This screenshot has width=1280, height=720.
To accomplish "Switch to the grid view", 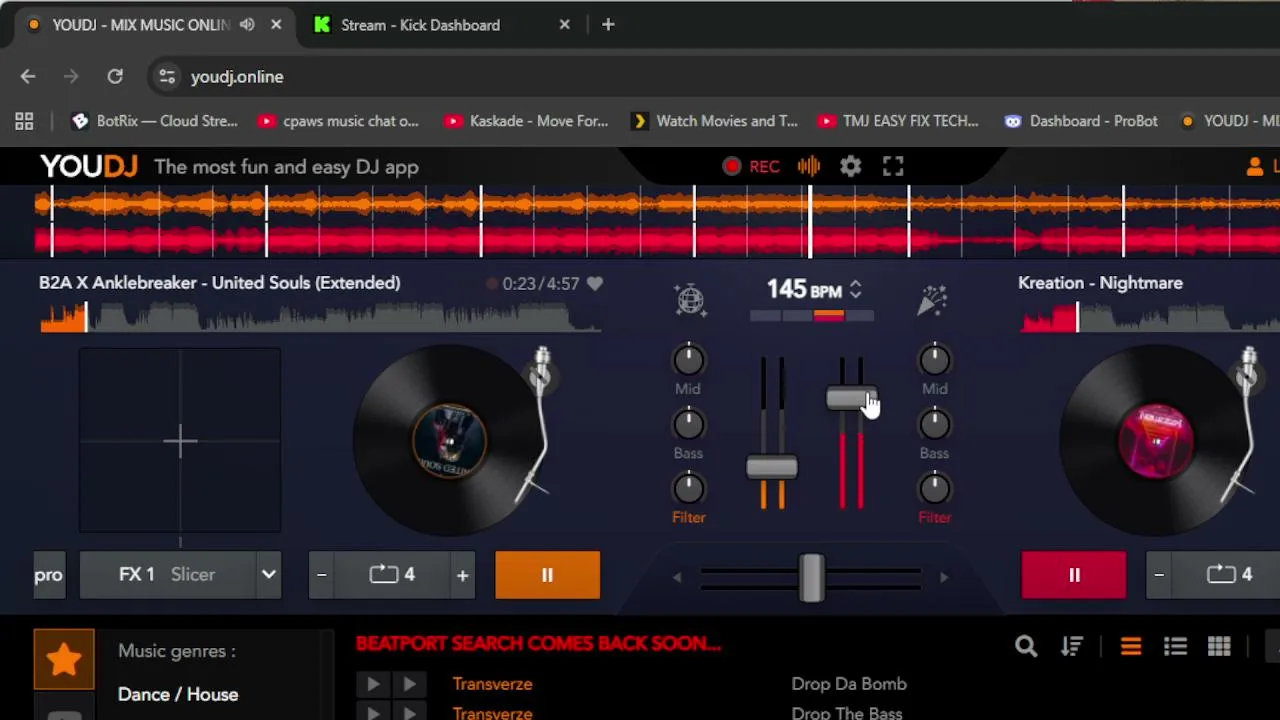I will tap(1219, 647).
